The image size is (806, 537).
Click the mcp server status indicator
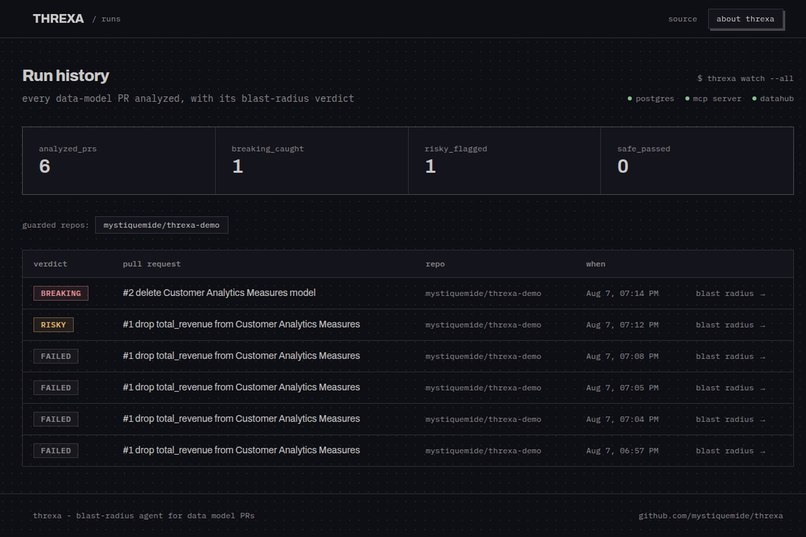[x=713, y=99]
